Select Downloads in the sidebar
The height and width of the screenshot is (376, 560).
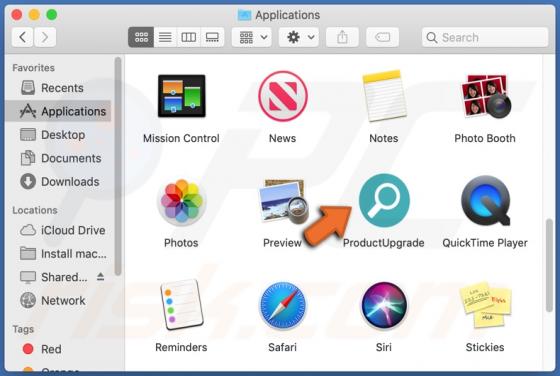pos(58,182)
